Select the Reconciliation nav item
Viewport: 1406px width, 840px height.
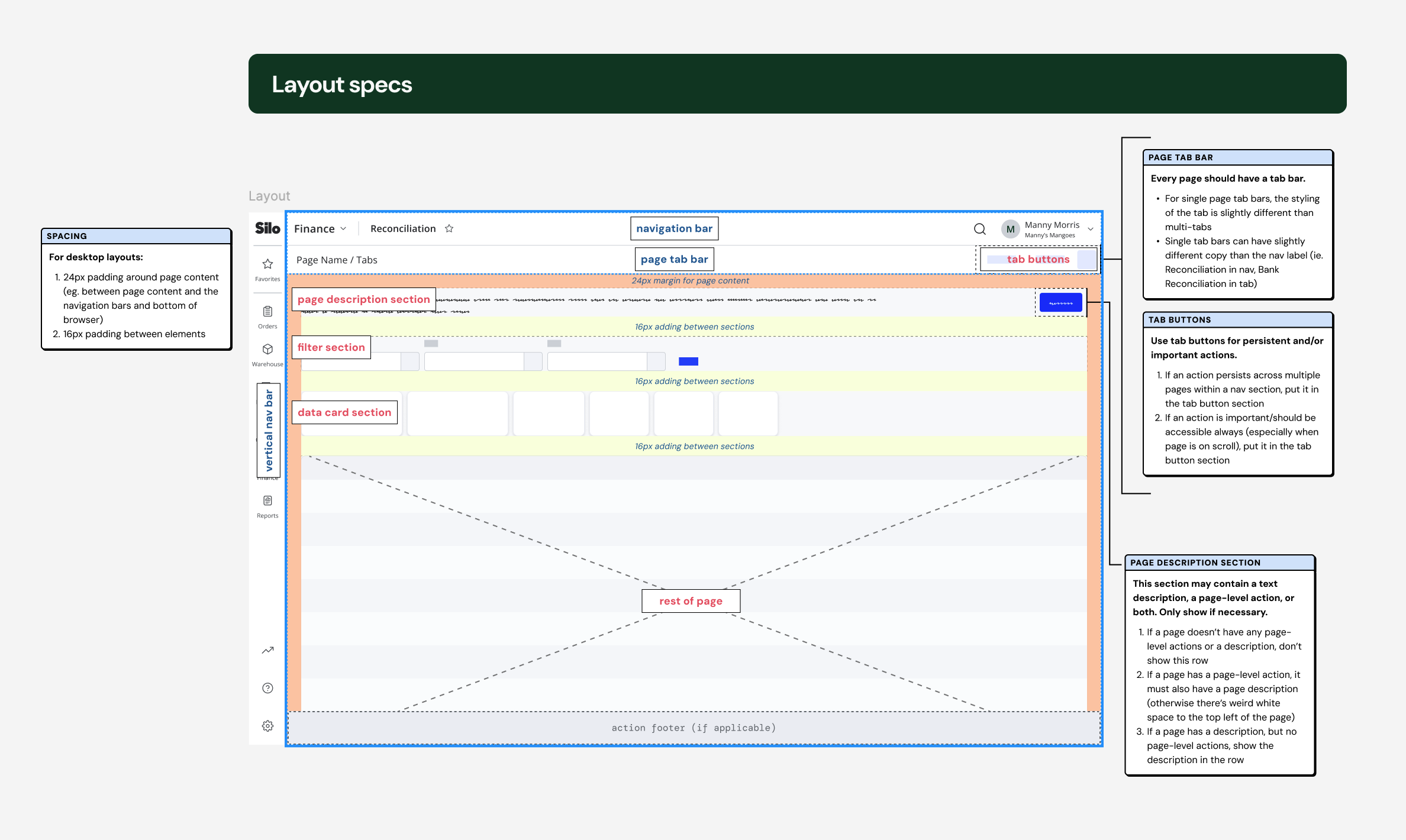click(x=403, y=229)
